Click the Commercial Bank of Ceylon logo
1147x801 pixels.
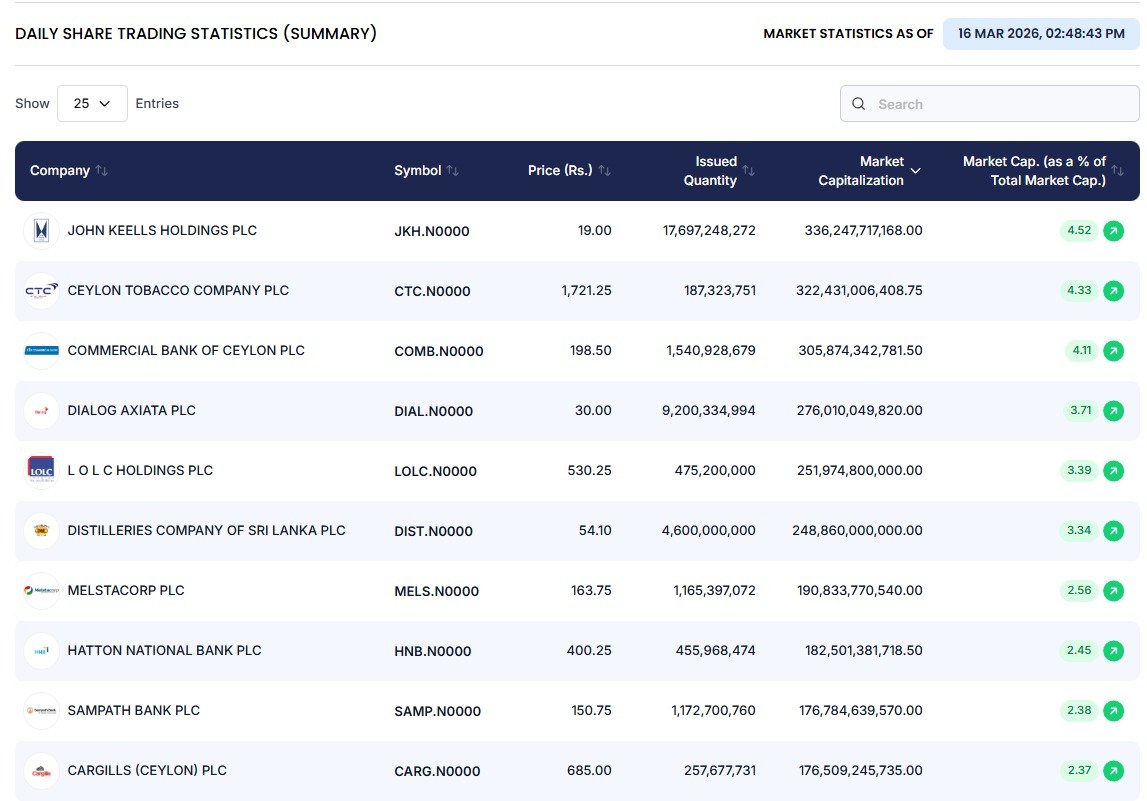pyautogui.click(x=40, y=350)
